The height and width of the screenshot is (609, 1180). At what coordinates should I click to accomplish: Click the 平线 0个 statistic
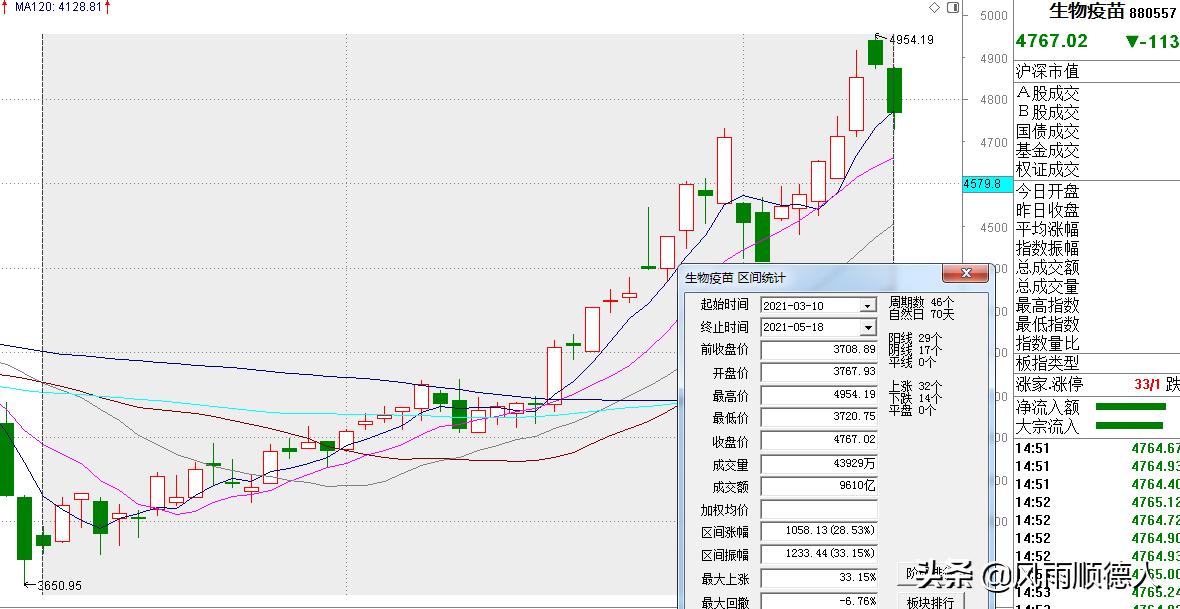click(913, 362)
